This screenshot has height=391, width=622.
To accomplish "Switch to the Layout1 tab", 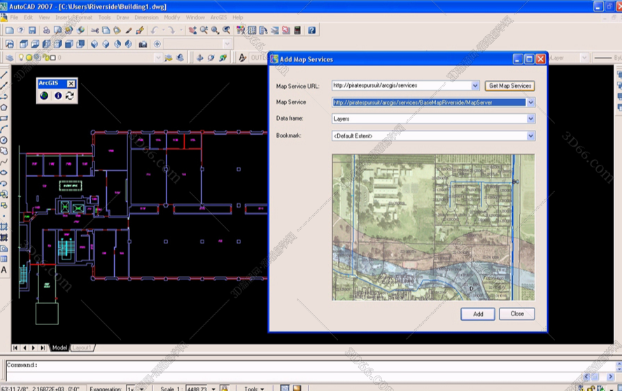I will pos(82,348).
